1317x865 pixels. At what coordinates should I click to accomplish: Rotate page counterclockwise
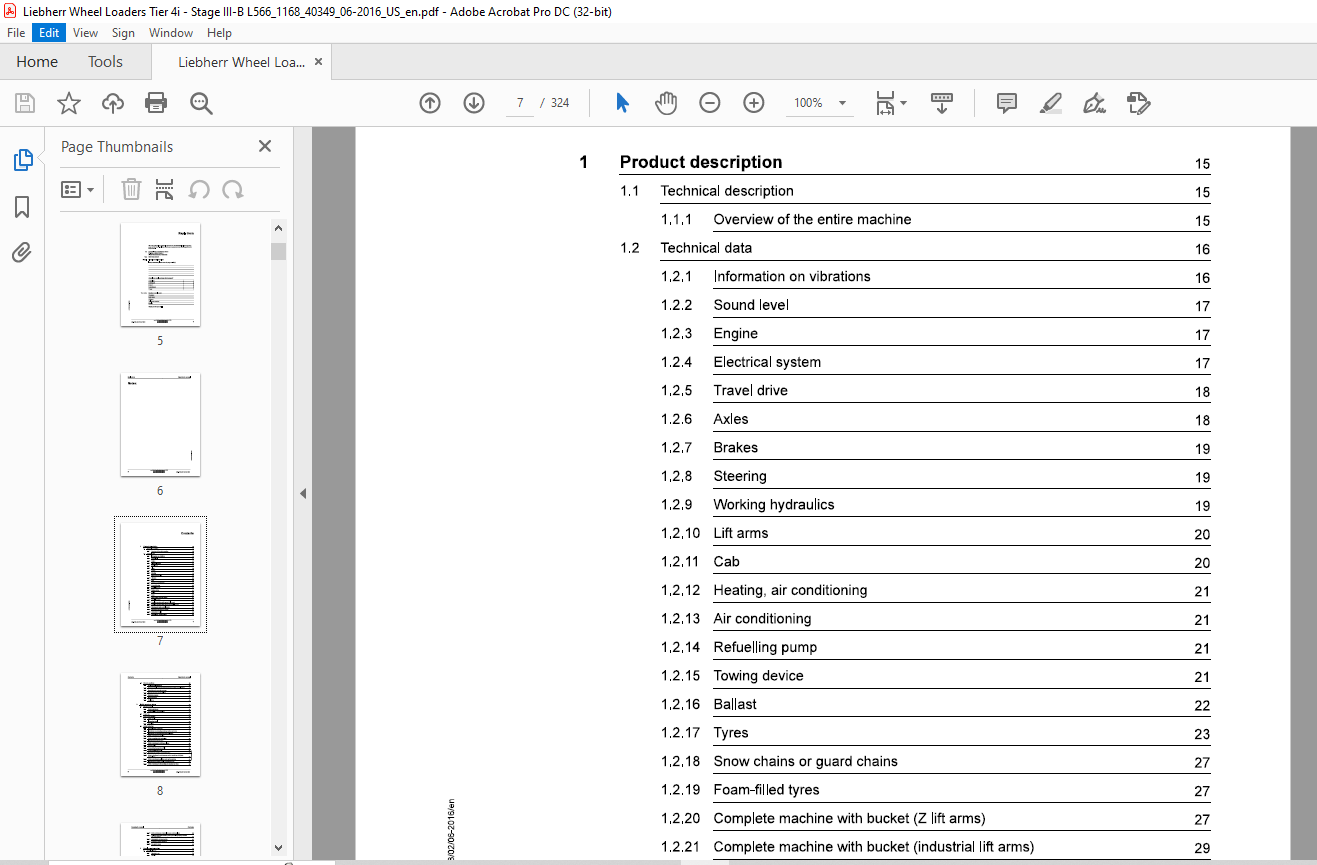click(199, 189)
